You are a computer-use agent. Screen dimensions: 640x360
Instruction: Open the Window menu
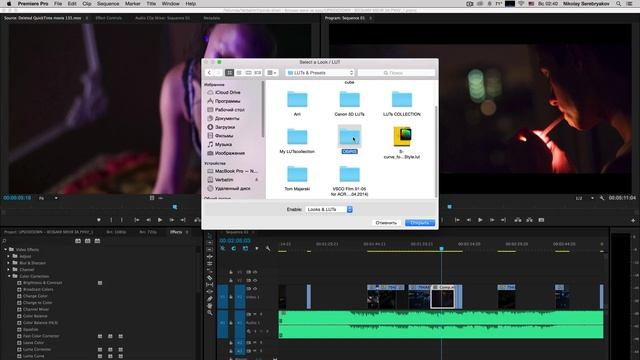coord(171,4)
